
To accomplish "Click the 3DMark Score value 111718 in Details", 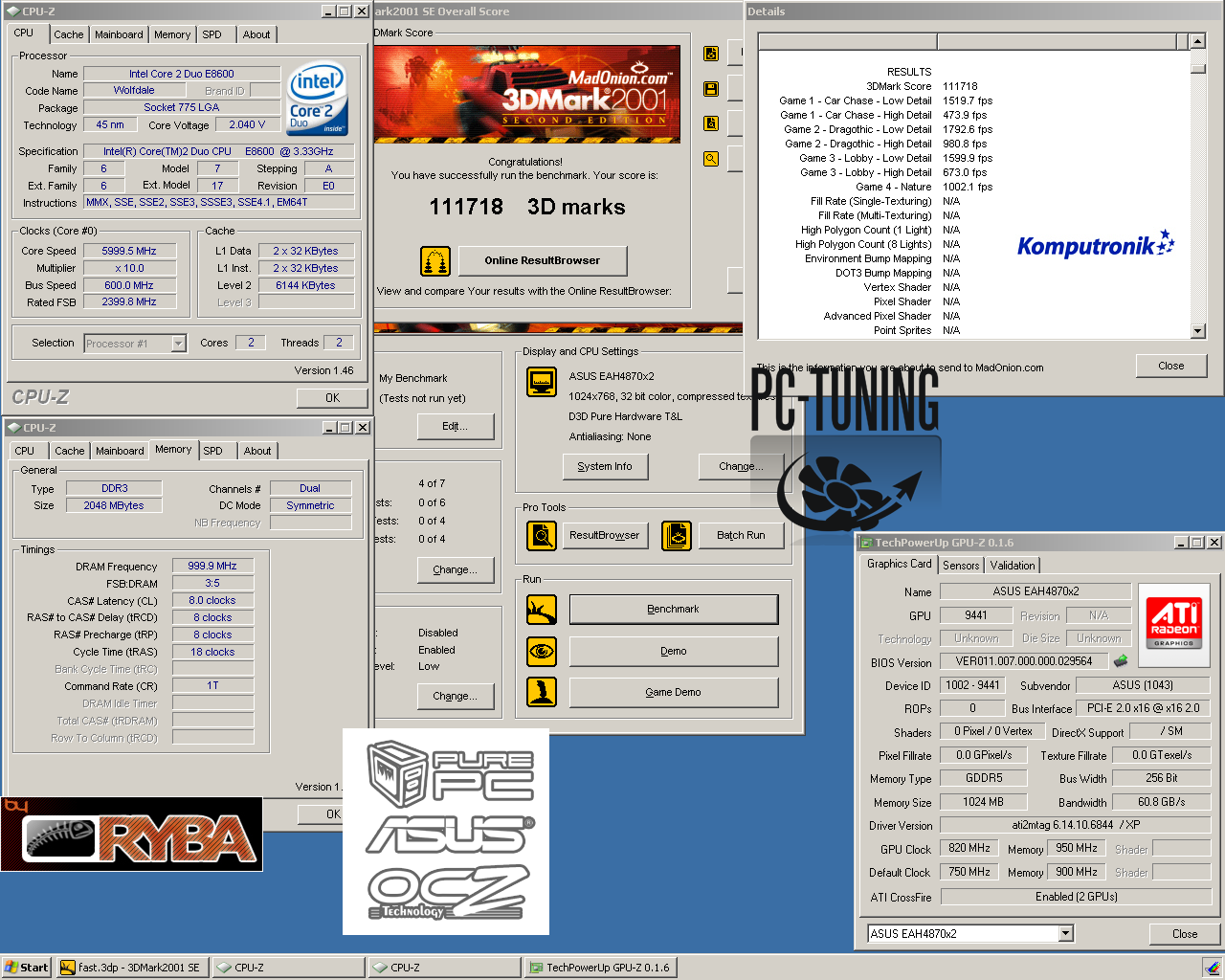I will [960, 86].
